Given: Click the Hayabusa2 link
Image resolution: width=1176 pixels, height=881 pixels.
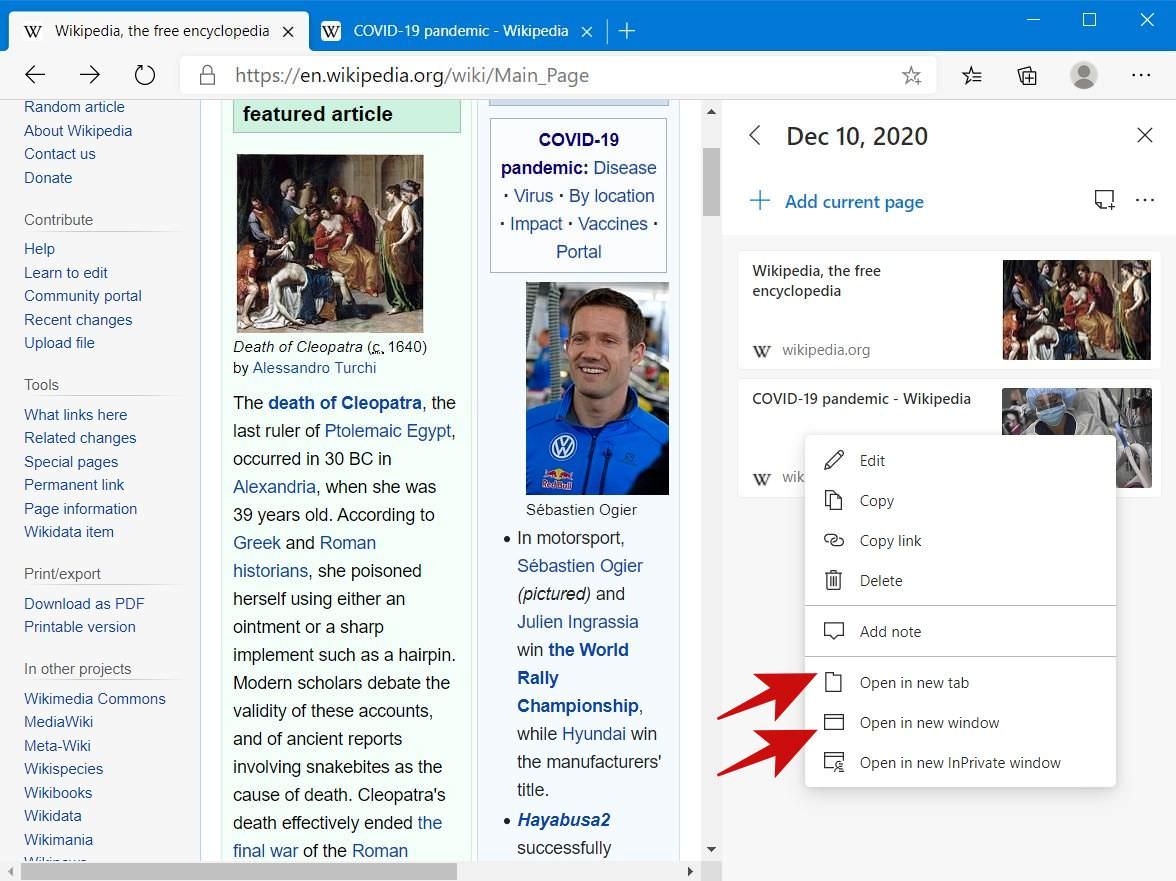Looking at the screenshot, I should click(563, 820).
